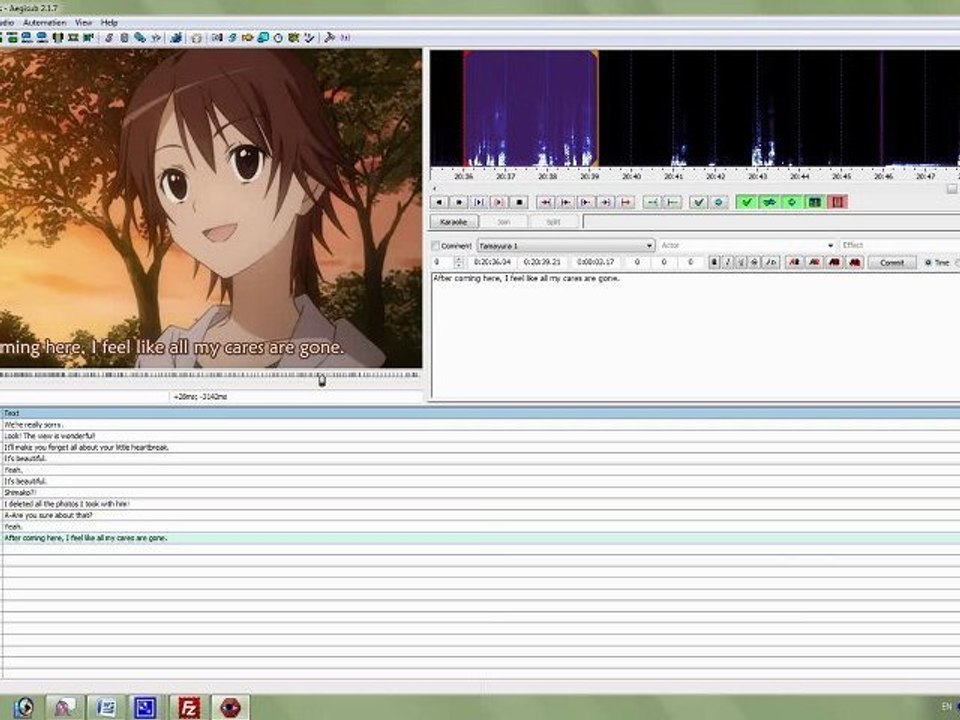Toggle Medusa-style timing shortcuts
Image resolution: width=960 pixels, height=720 pixels.
click(837, 202)
